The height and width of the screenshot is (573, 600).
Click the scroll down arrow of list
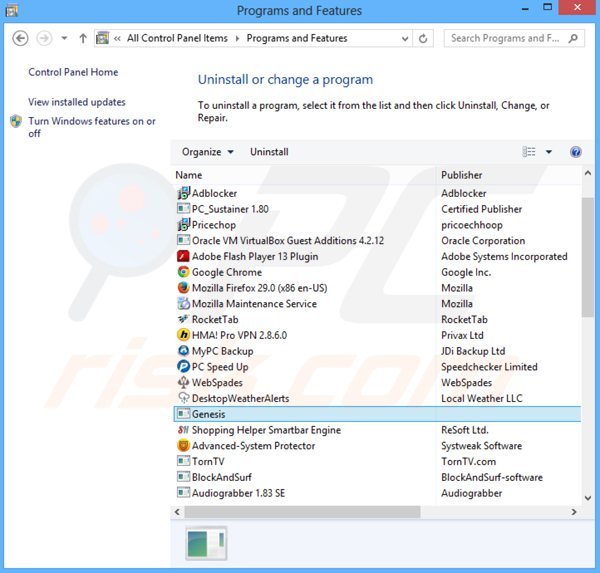(x=588, y=498)
